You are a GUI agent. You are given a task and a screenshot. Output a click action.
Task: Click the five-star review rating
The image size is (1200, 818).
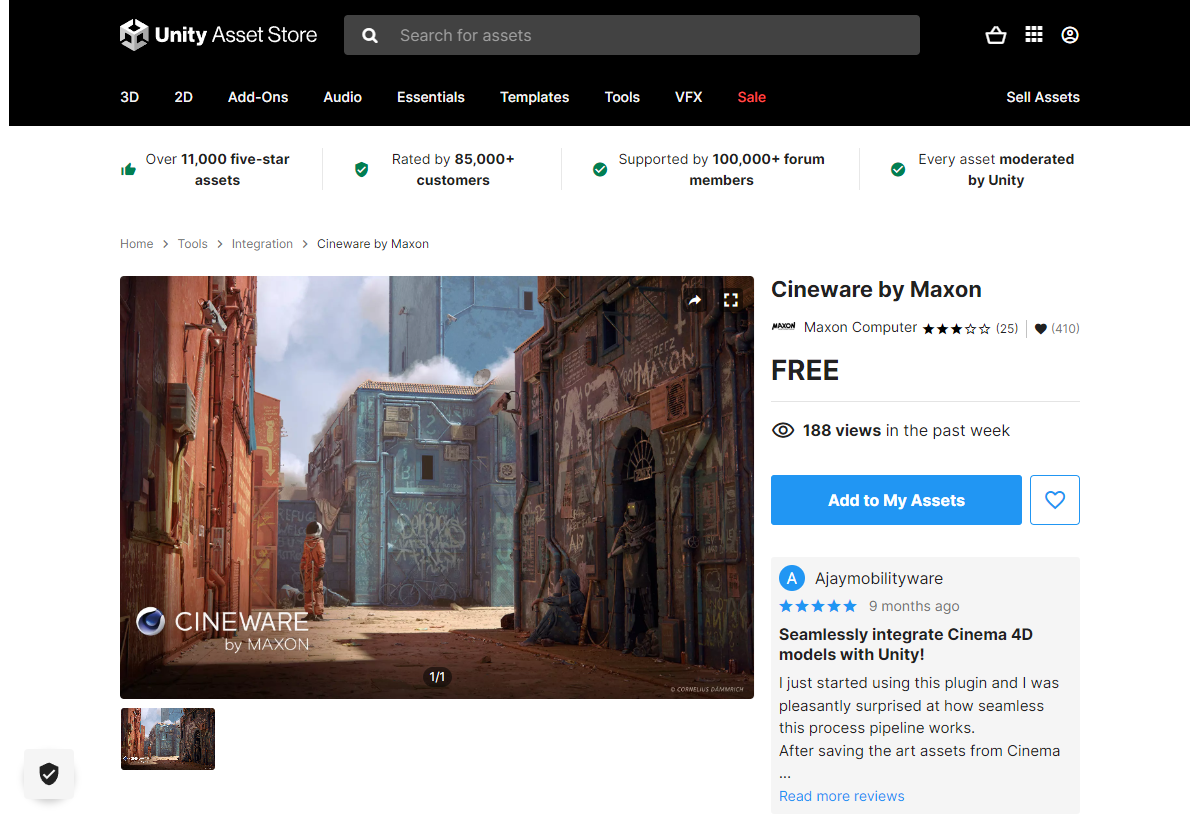coord(818,606)
